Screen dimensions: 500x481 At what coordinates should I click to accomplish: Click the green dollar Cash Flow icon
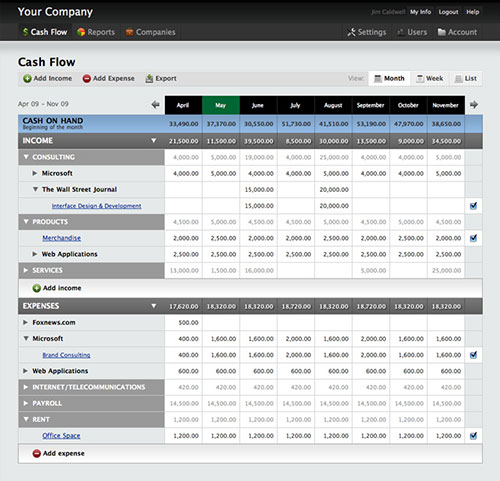[25, 32]
